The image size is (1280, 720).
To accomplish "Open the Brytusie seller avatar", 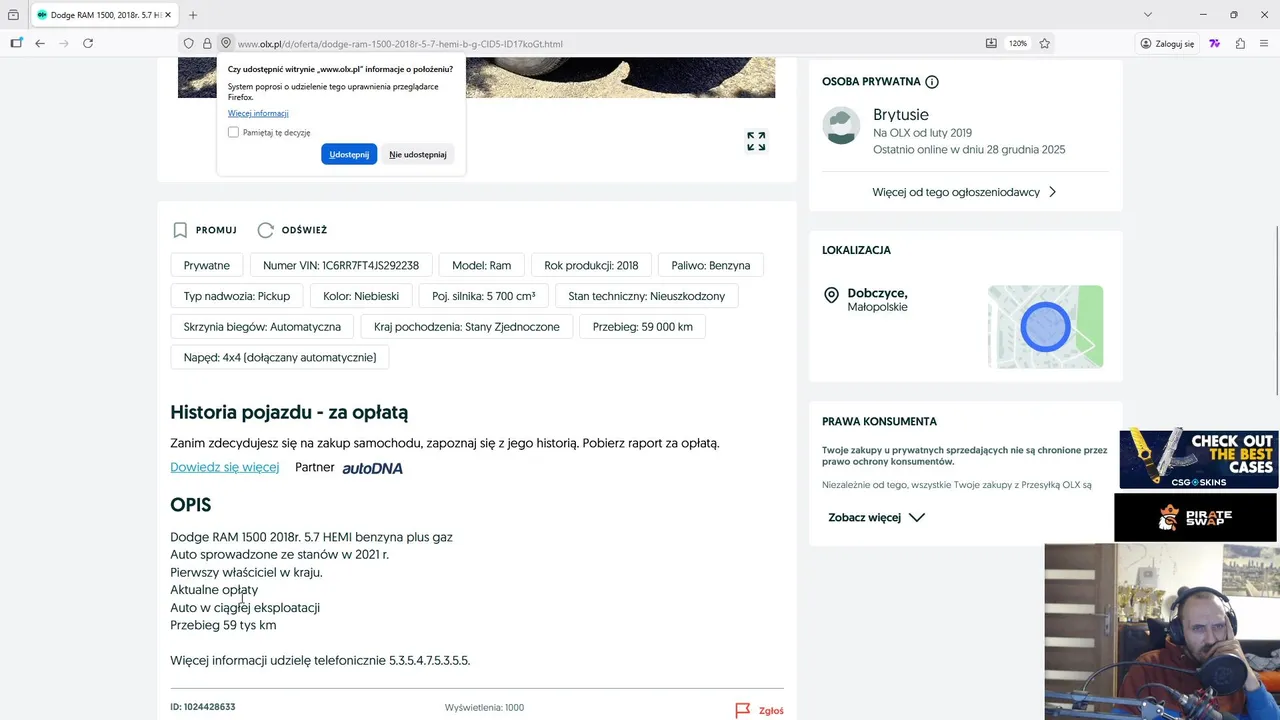I will point(841,125).
